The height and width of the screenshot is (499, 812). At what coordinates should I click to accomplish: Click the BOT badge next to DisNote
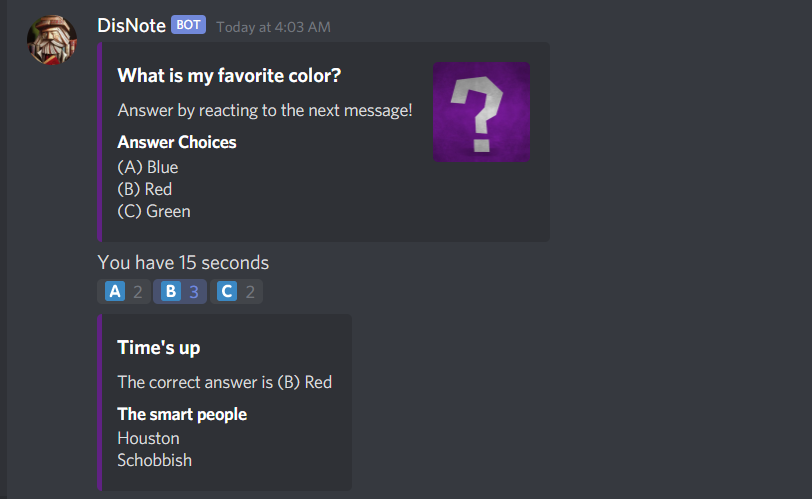point(188,25)
